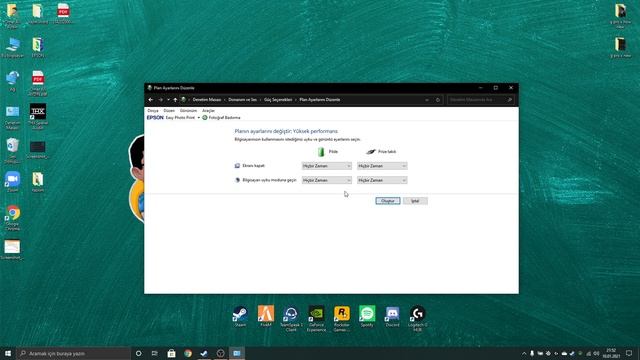Open the Düzen menu

[169, 111]
